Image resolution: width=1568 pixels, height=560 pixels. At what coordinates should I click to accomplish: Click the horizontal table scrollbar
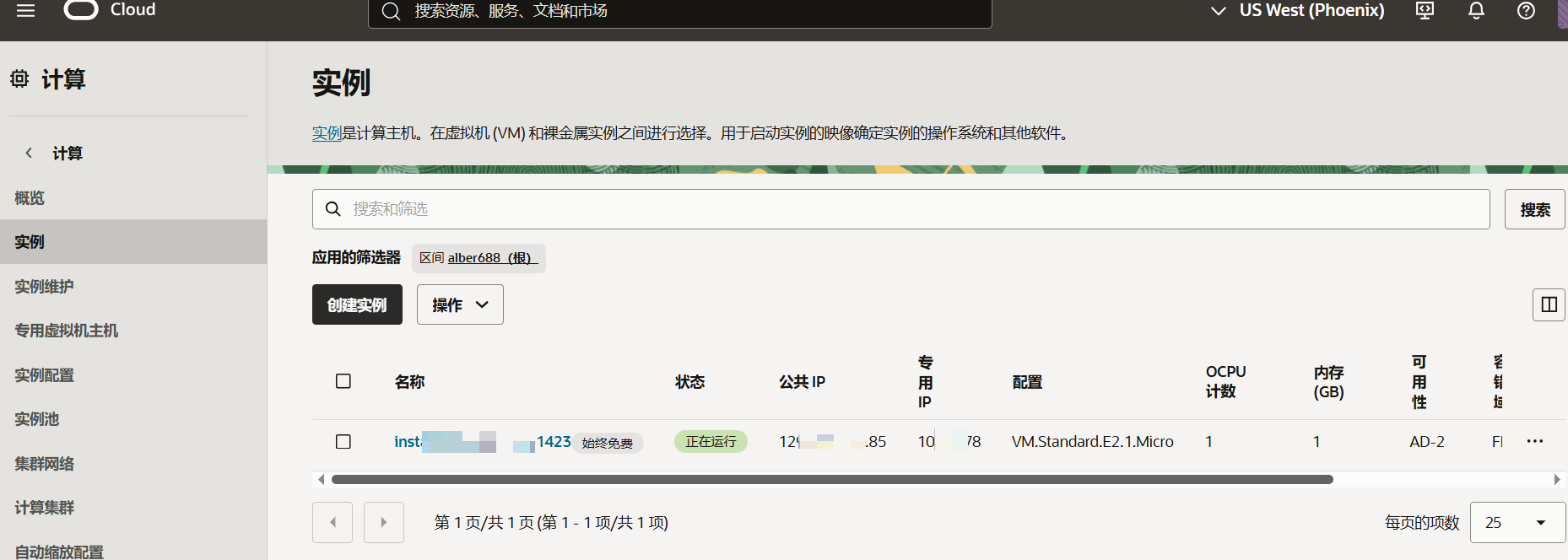831,479
